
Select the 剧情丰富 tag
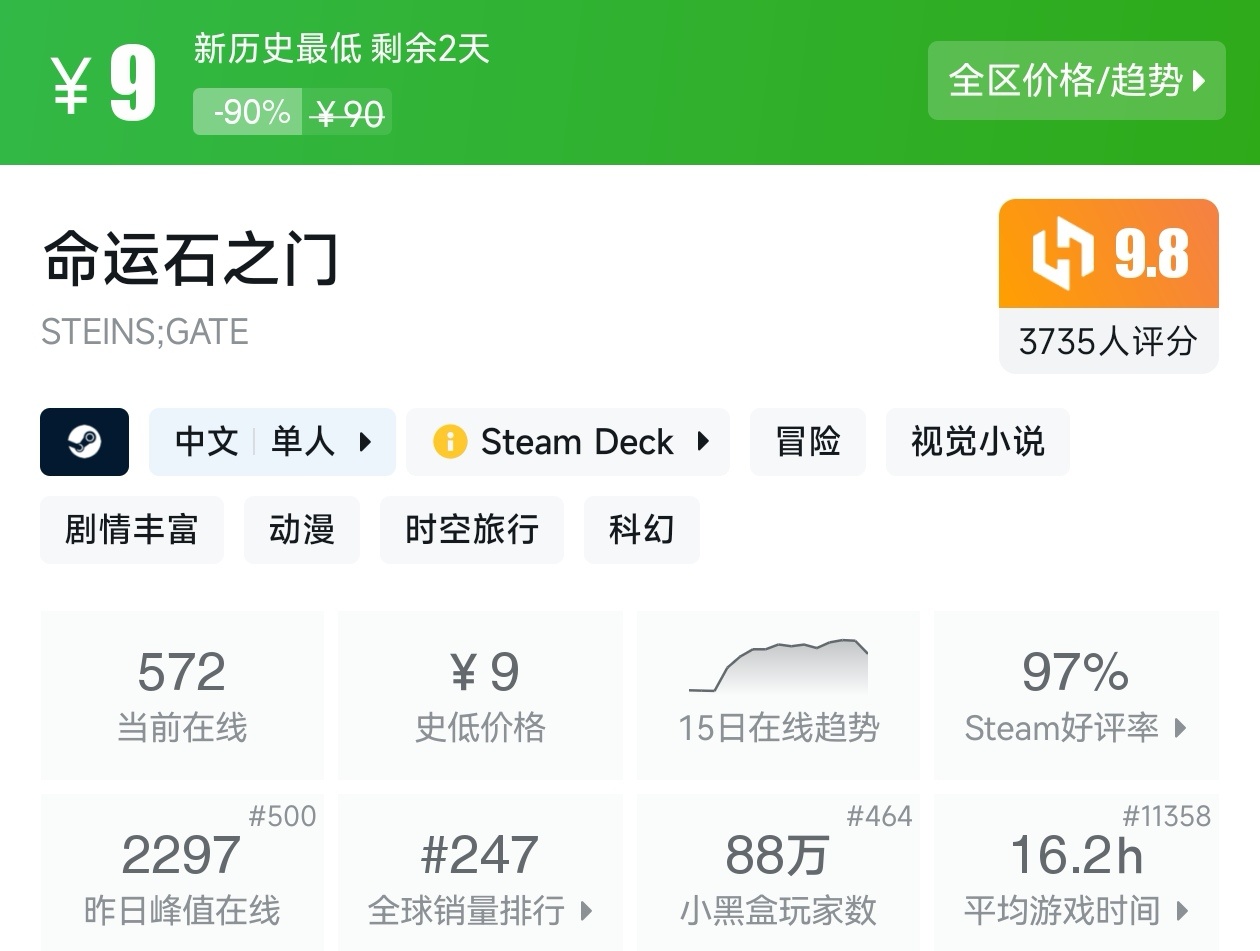point(132,529)
